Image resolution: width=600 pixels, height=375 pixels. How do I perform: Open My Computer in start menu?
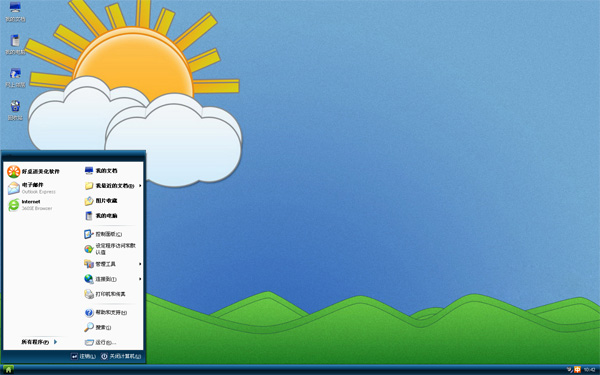[x=101, y=216]
